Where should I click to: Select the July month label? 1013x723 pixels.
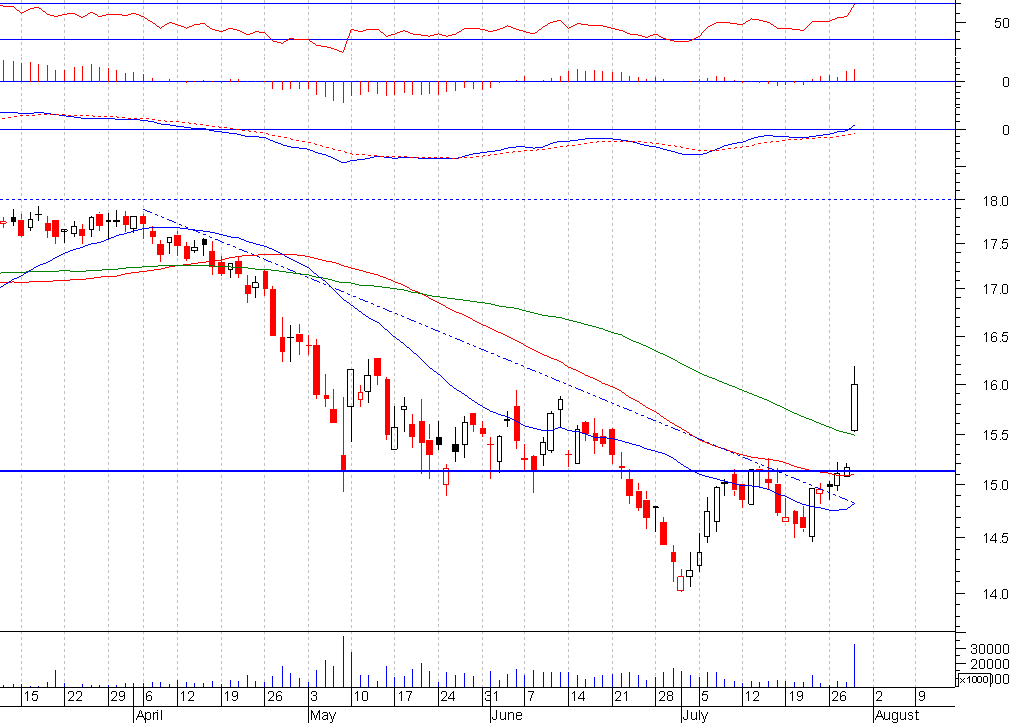[695, 715]
